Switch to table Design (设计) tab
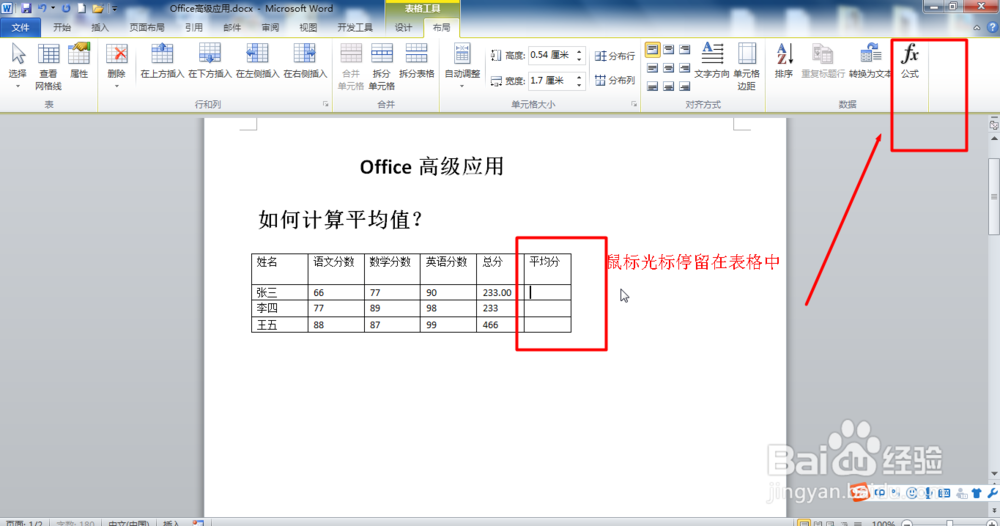Viewport: 1000px width, 526px height. coord(403,27)
